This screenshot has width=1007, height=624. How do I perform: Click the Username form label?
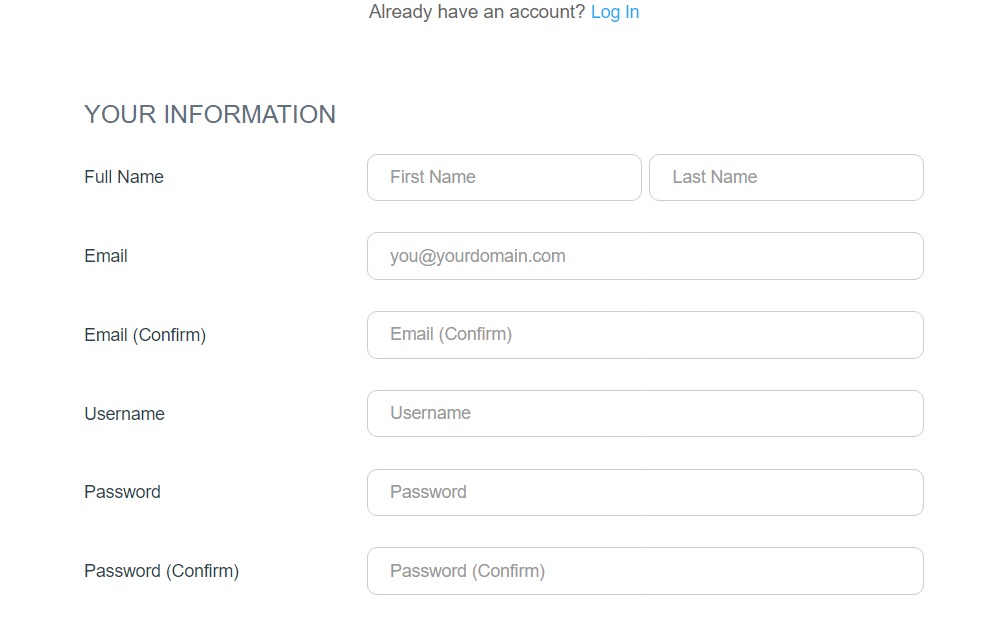tap(124, 414)
